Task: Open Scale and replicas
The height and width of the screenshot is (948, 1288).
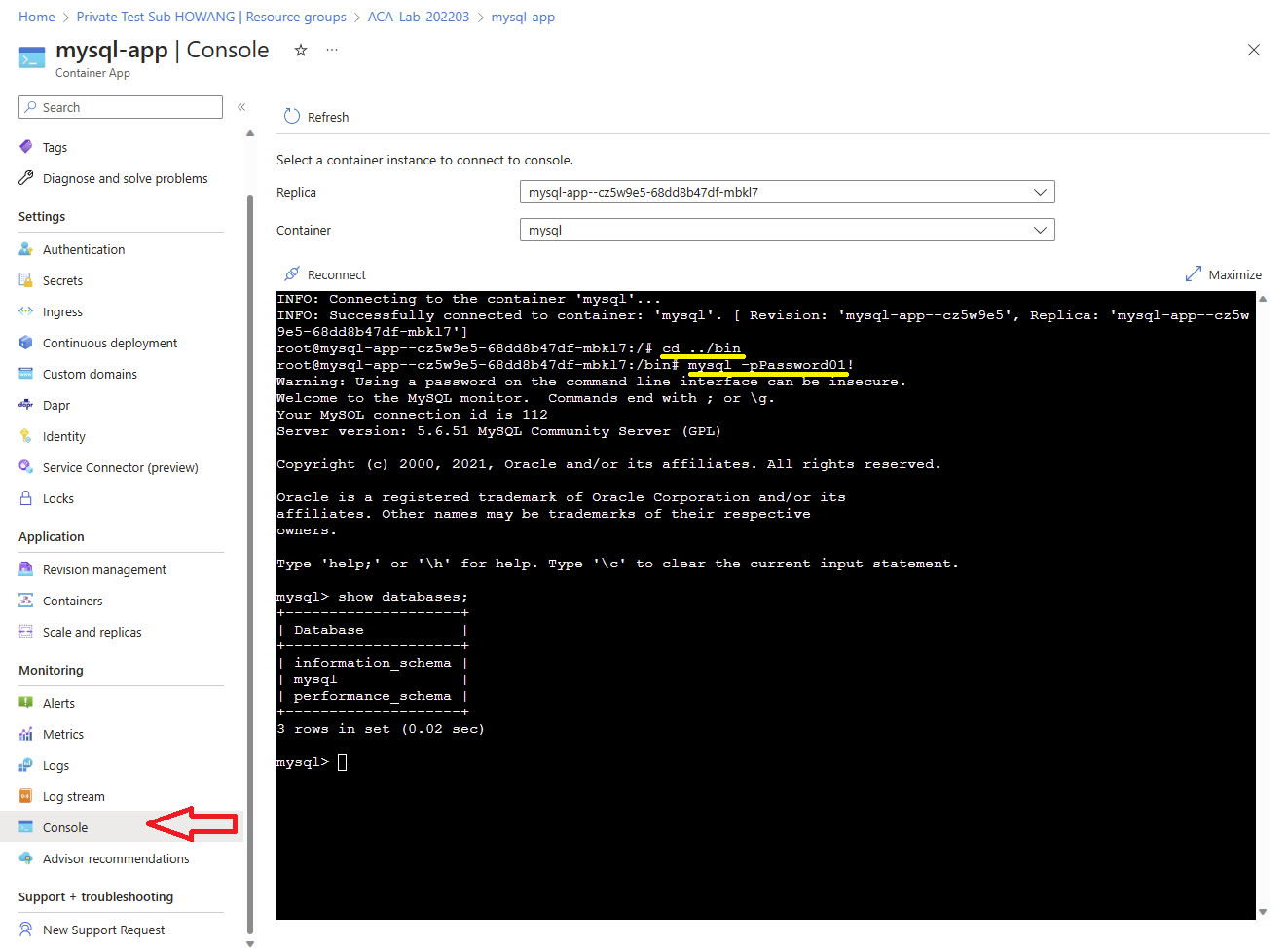Action: pyautogui.click(x=92, y=633)
